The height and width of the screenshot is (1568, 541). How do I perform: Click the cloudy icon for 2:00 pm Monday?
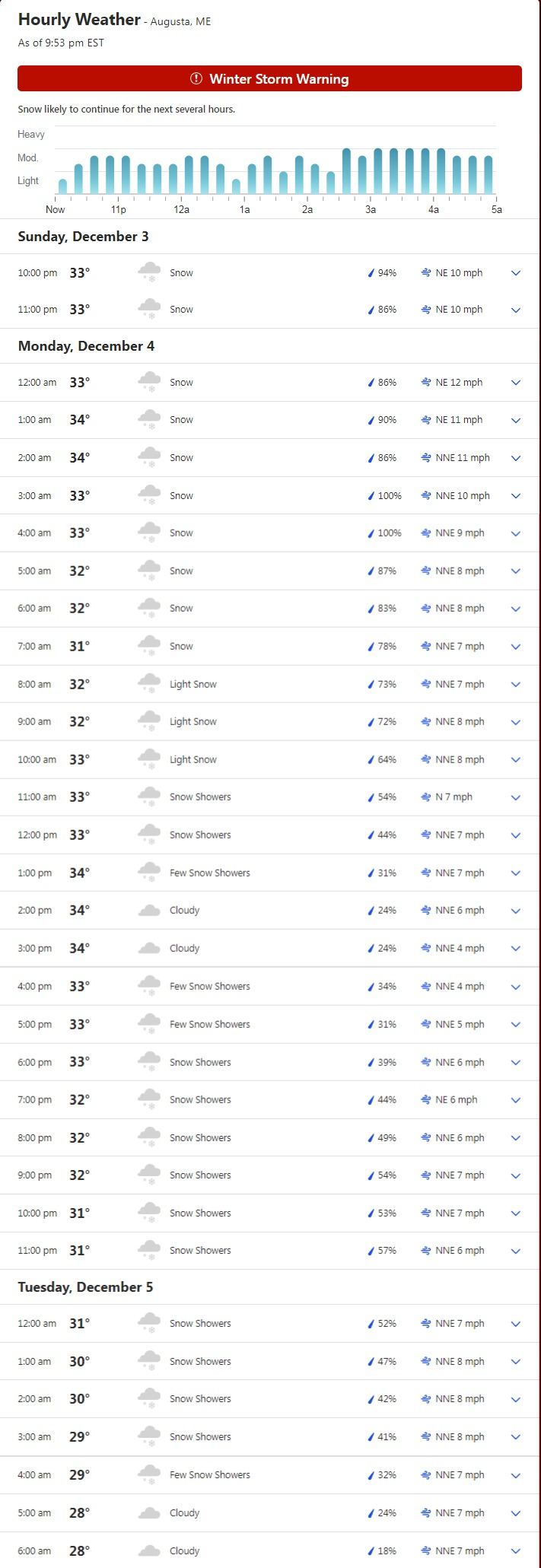(x=149, y=910)
